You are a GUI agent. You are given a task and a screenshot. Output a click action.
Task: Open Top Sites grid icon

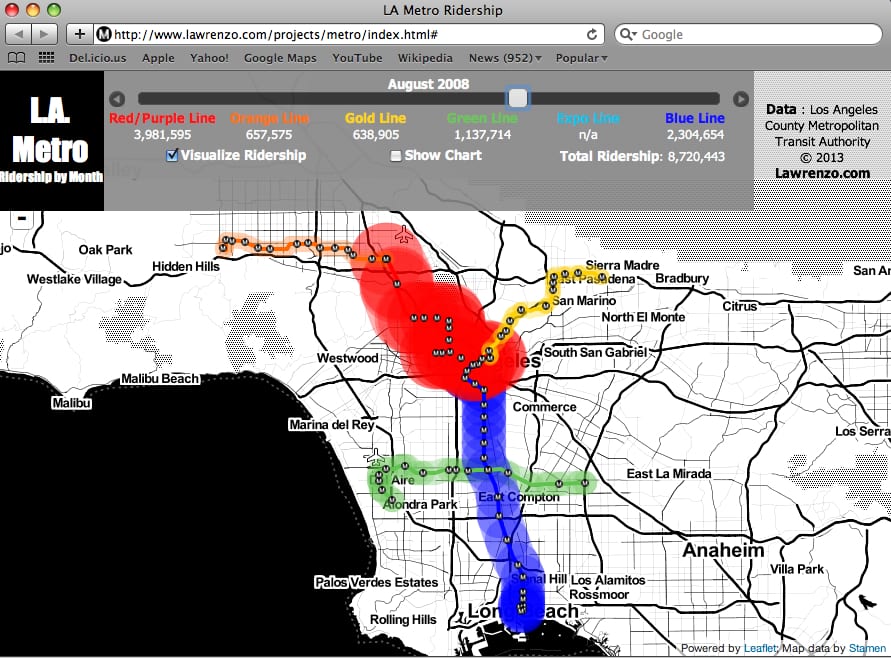point(47,58)
